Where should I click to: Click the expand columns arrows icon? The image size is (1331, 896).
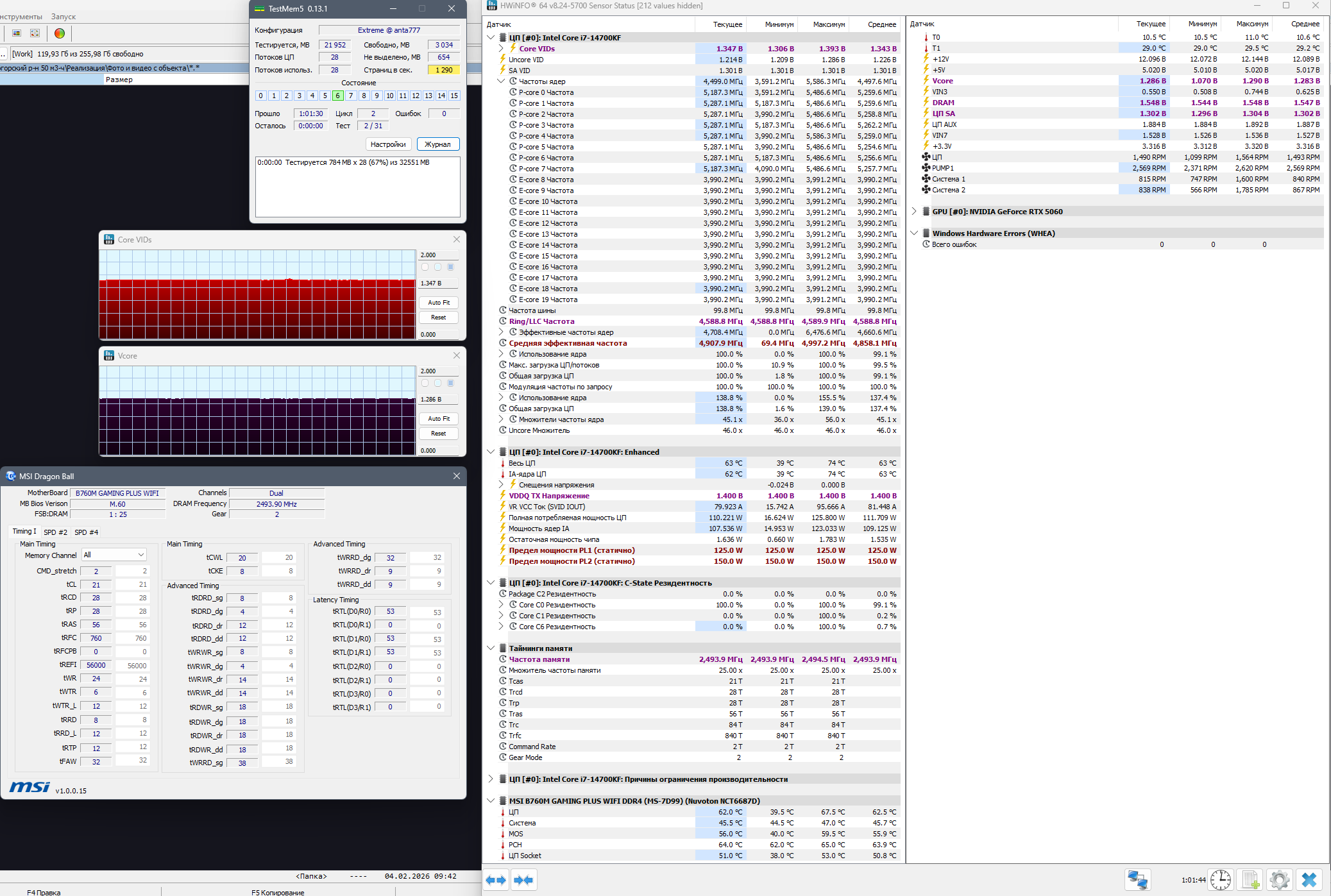tap(496, 880)
